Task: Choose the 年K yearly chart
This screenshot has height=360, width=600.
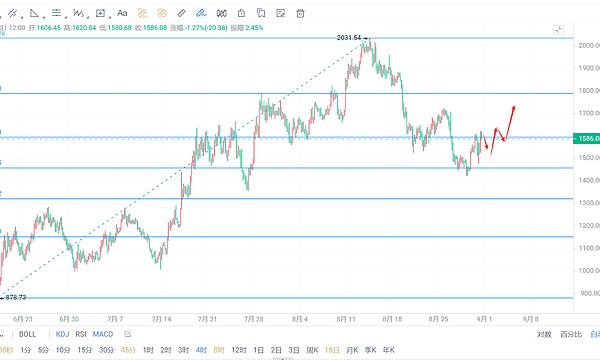Action: pos(389,350)
